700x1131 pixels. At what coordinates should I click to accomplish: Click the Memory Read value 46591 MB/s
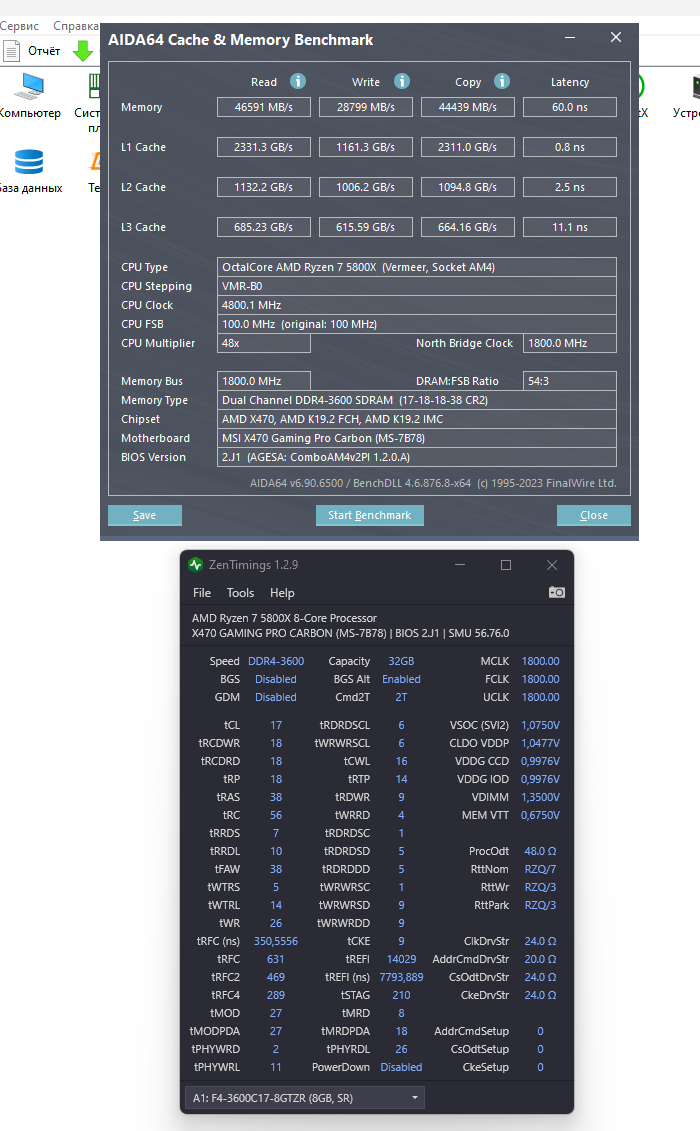tap(264, 107)
